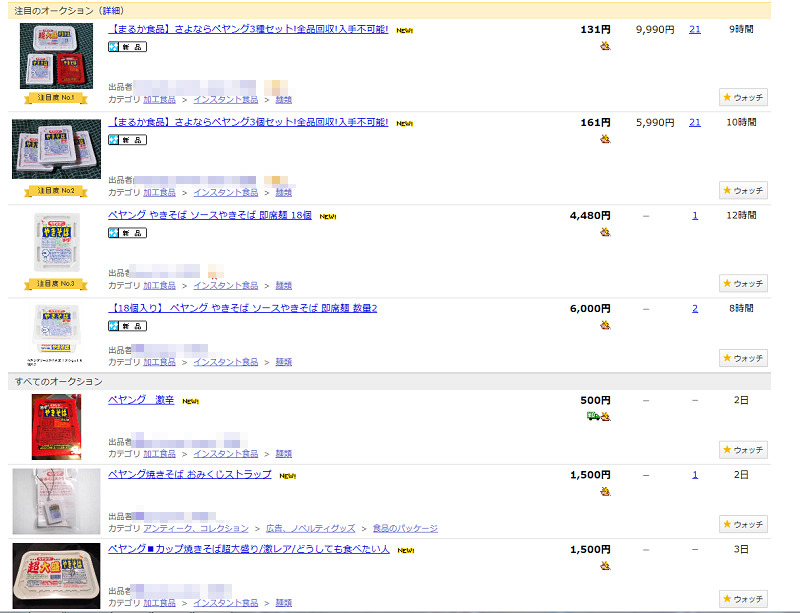Open ペヤング焼きそば おみくじストラップ listing
The height and width of the screenshot is (613, 800).
click(x=190, y=474)
